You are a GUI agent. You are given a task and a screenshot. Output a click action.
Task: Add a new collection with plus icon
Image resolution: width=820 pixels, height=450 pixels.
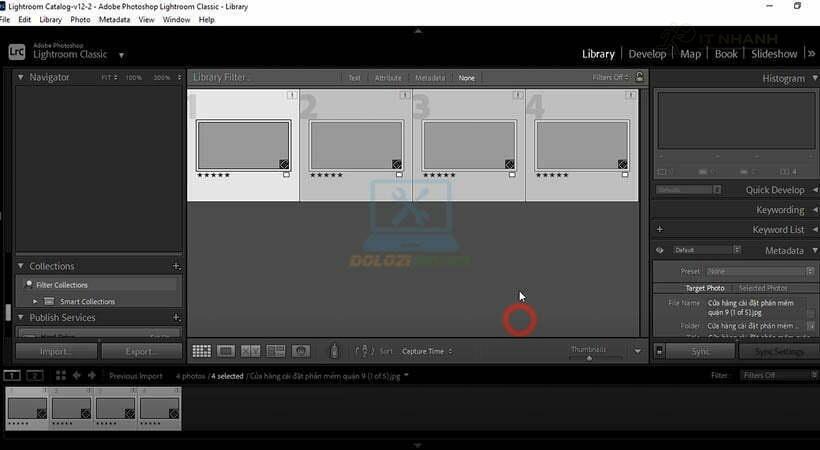tap(176, 266)
